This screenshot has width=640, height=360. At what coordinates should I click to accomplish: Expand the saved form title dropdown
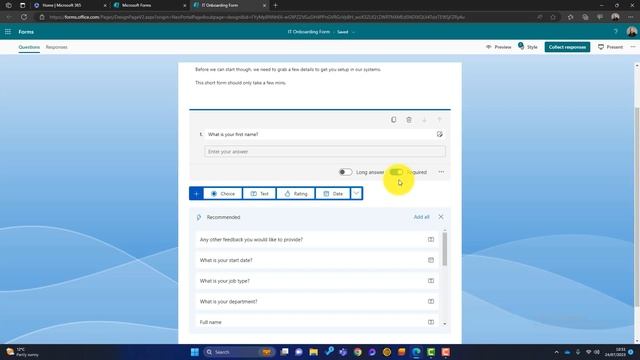pos(353,32)
